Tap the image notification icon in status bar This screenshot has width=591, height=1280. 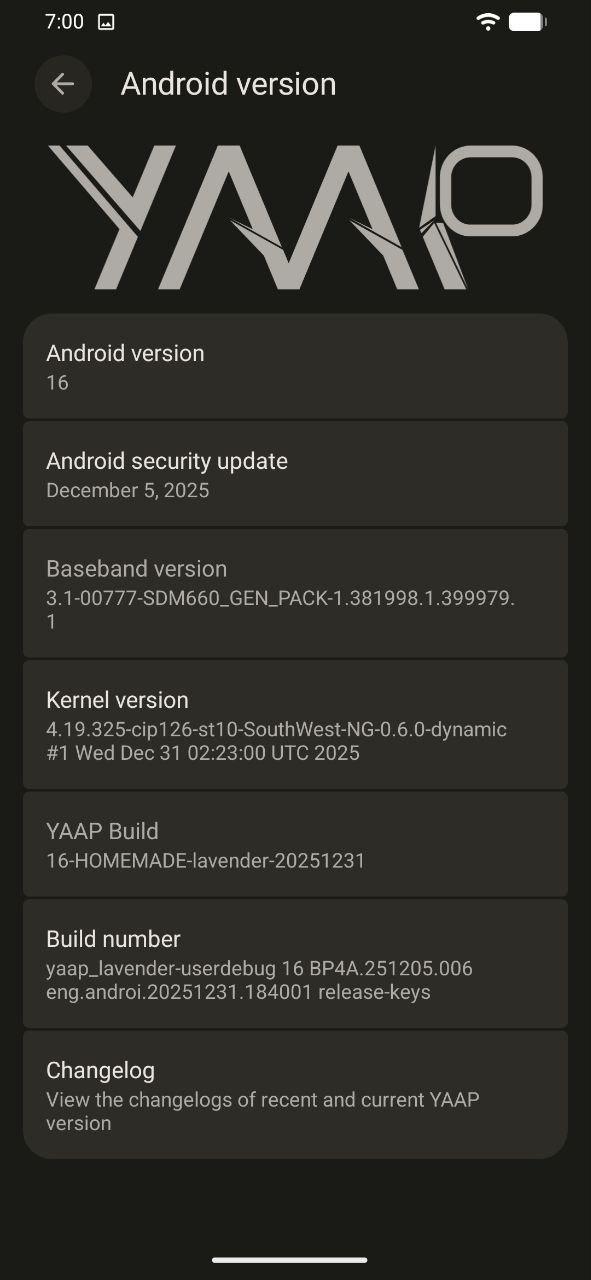click(106, 22)
